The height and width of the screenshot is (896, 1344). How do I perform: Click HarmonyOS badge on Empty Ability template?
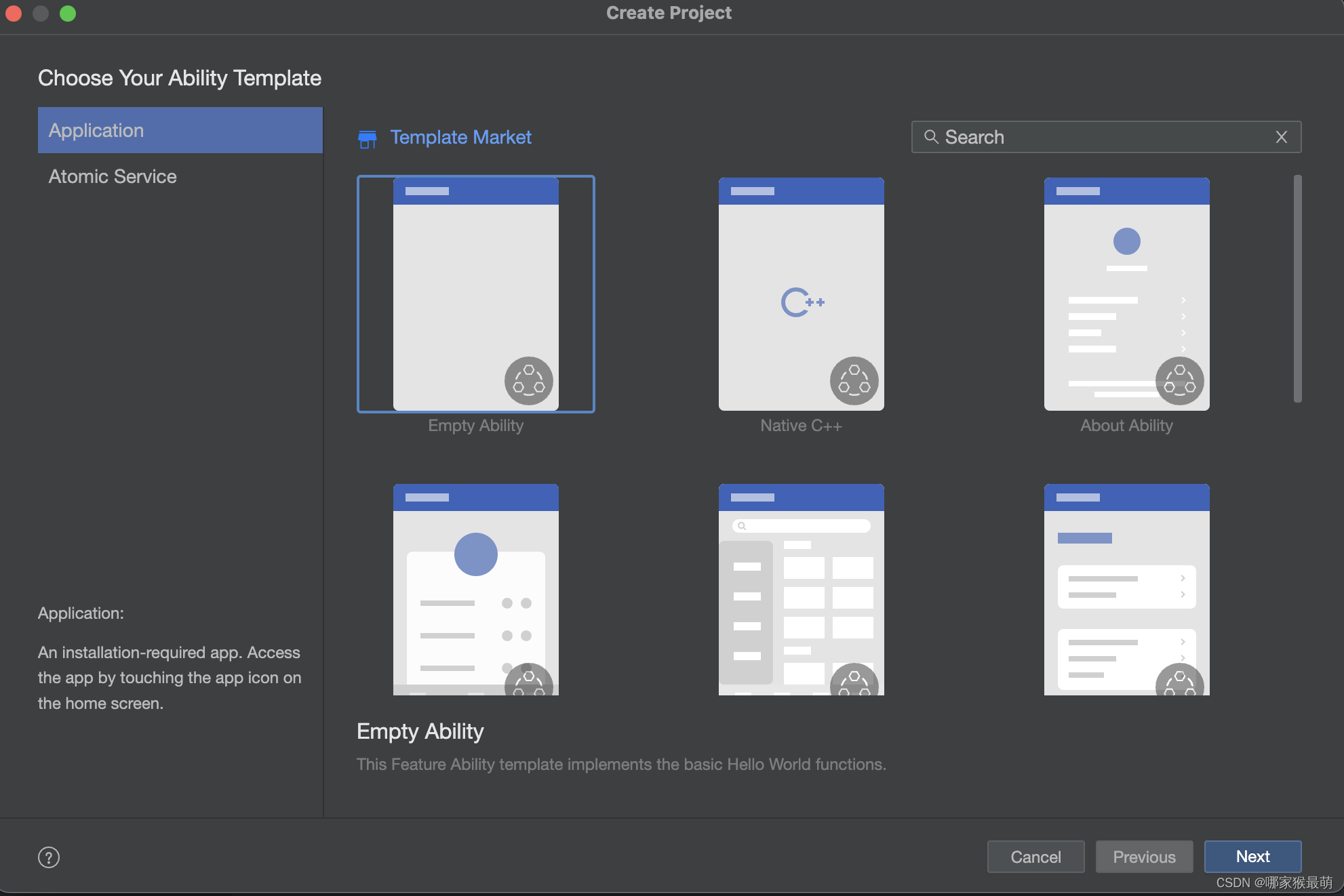(x=528, y=381)
